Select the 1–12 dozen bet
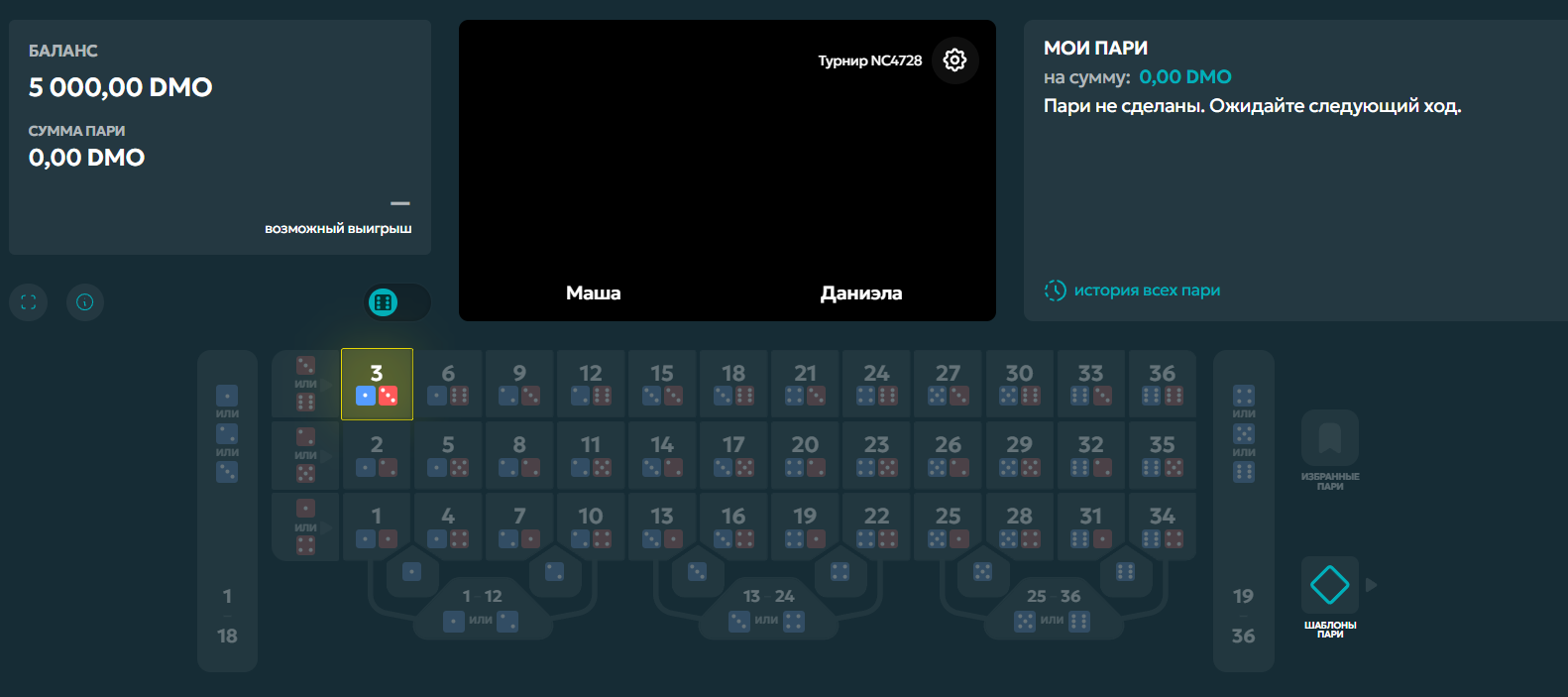 (x=482, y=608)
